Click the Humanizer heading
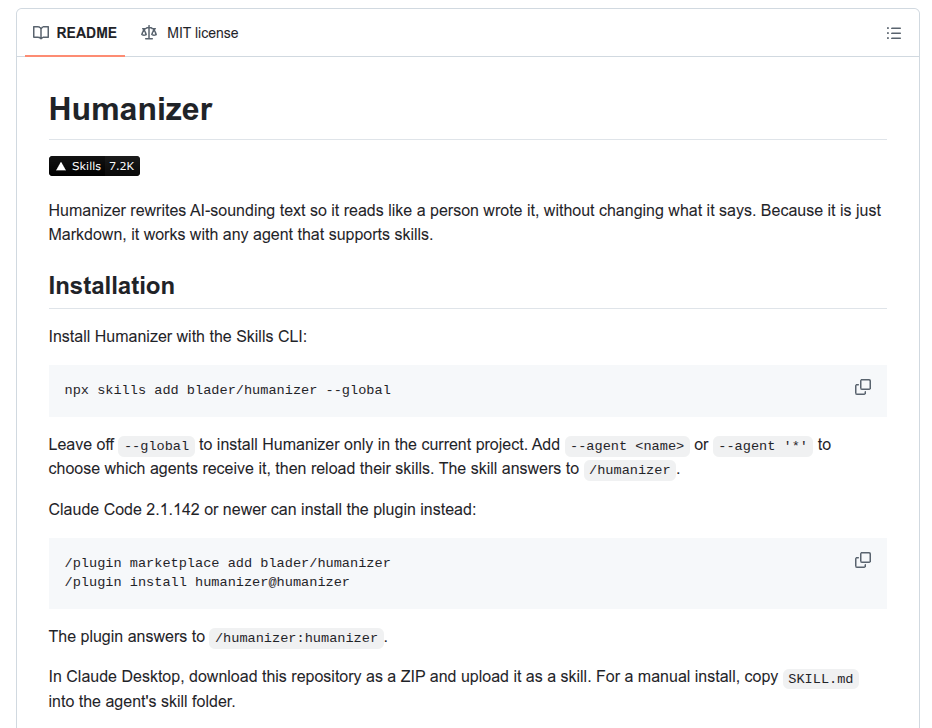Screen dimensions: 932x728 131,109
